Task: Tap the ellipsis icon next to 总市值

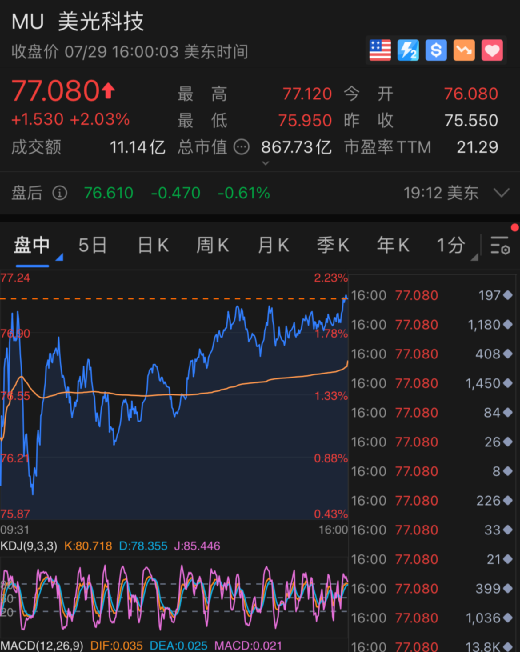Action: [x=242, y=147]
